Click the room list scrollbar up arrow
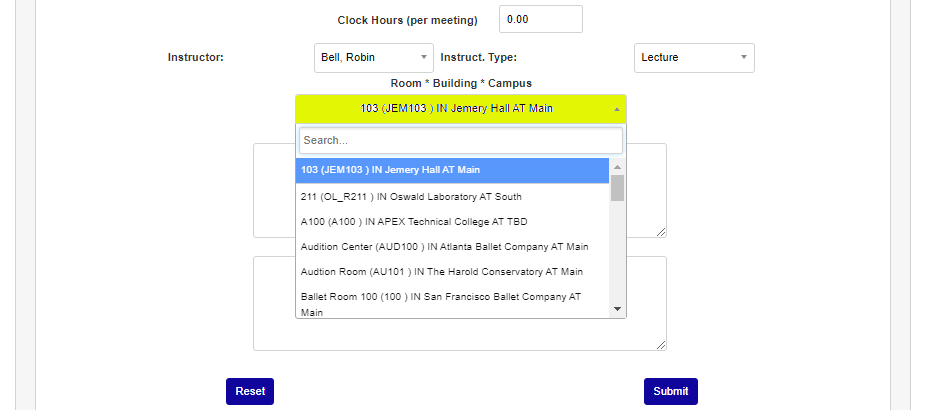 (617, 167)
